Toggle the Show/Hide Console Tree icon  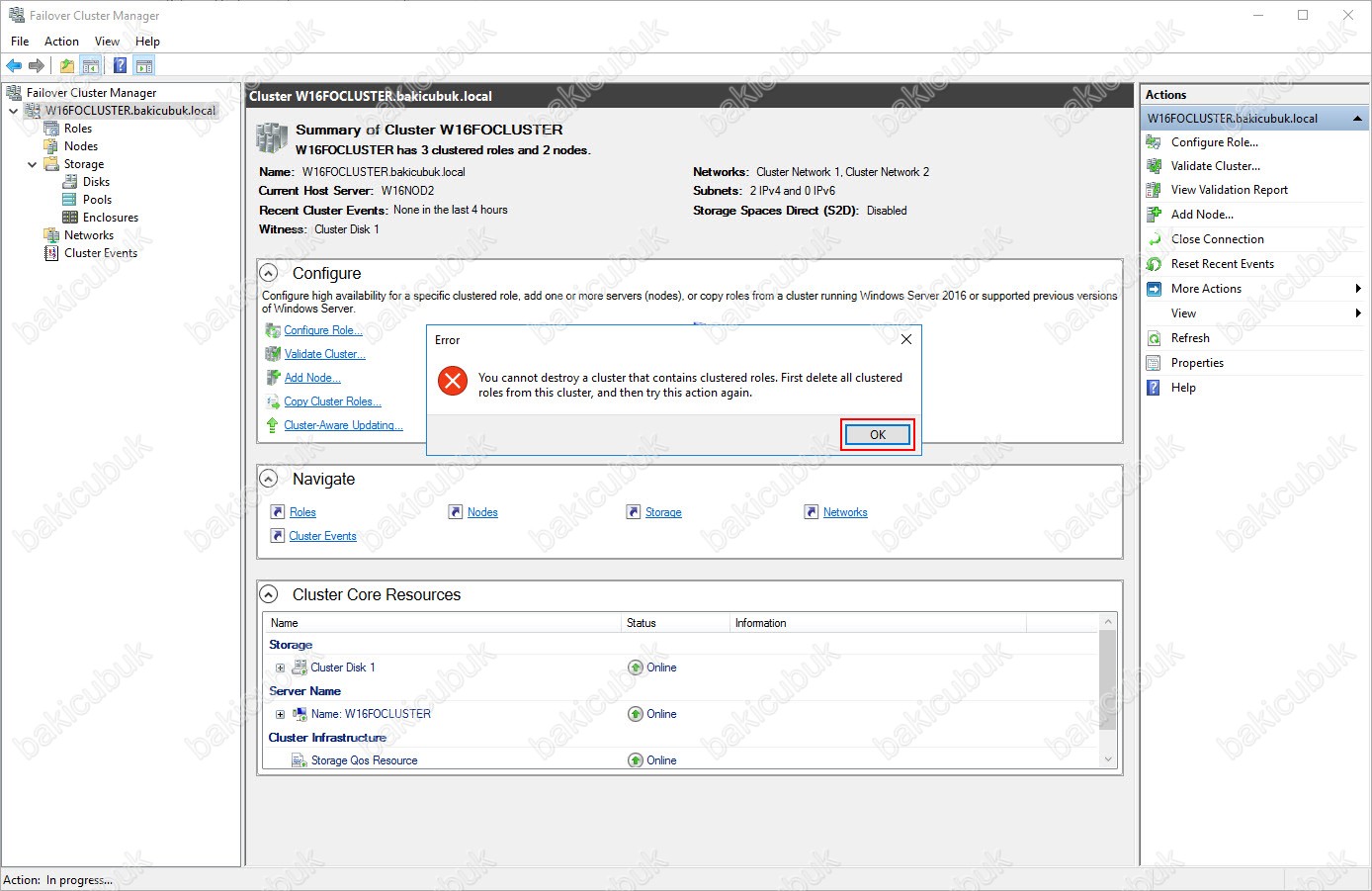click(x=90, y=66)
